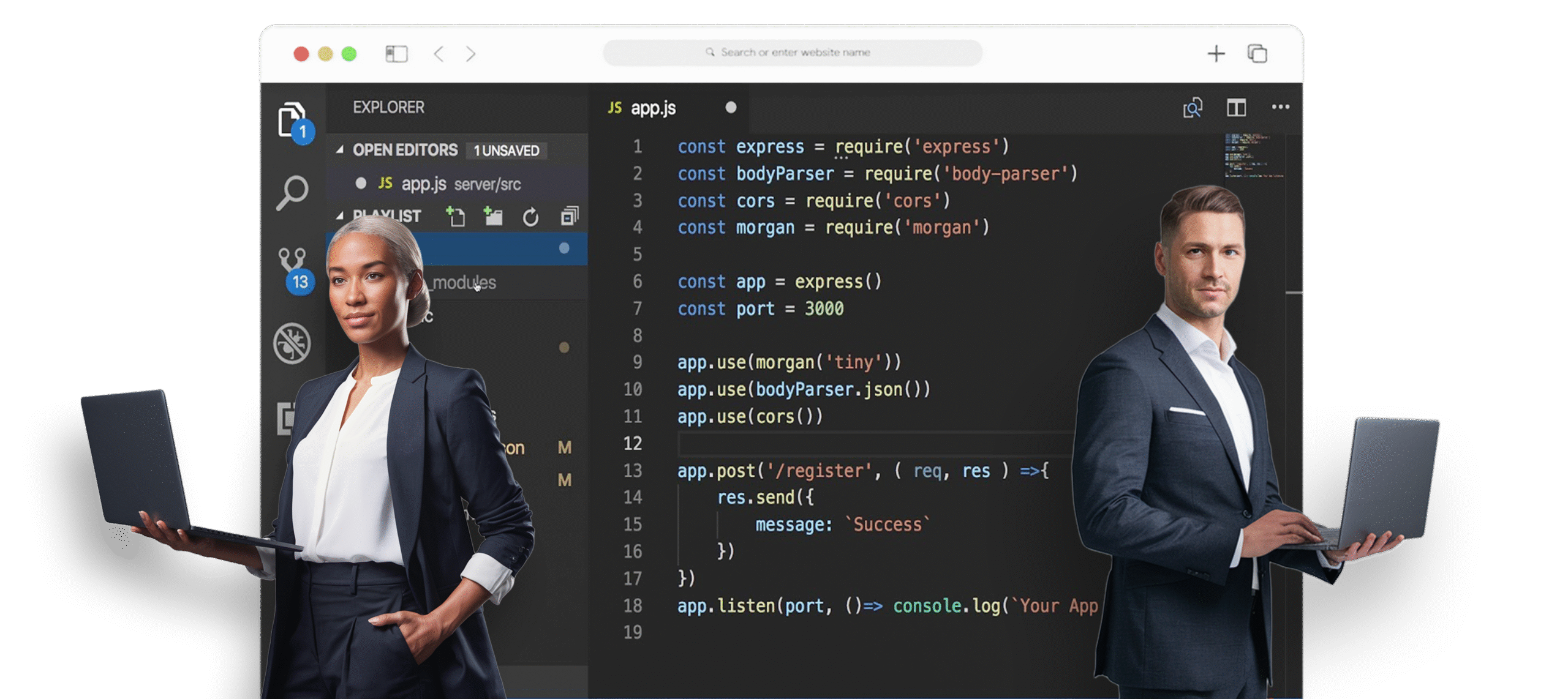
Task: Toggle the browser sidebar panel icon
Action: (x=396, y=54)
